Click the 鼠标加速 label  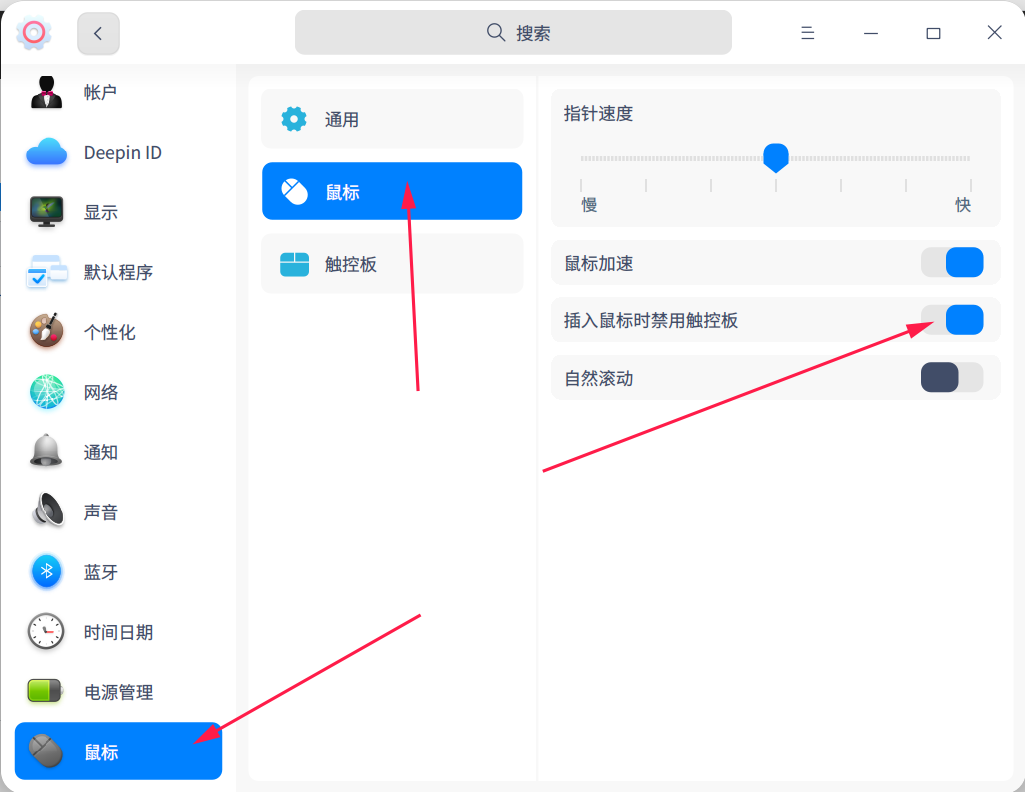(598, 263)
